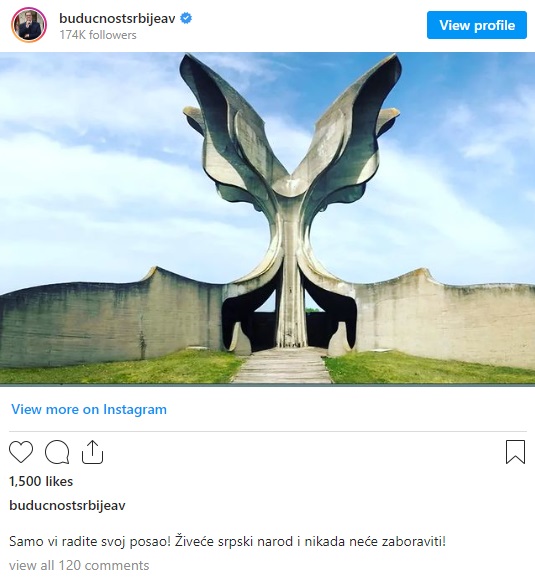Save the post with the bookmark icon

[515, 452]
